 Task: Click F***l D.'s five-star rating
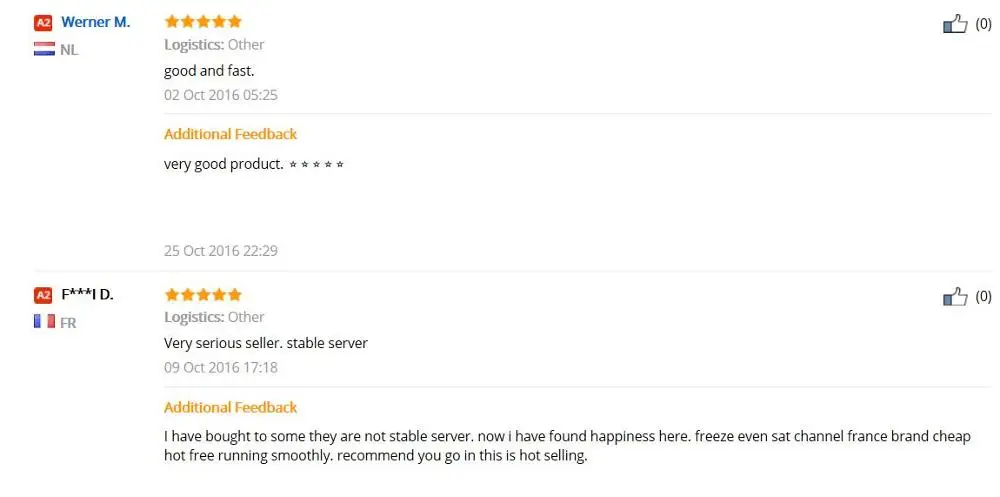pyautogui.click(x=203, y=294)
